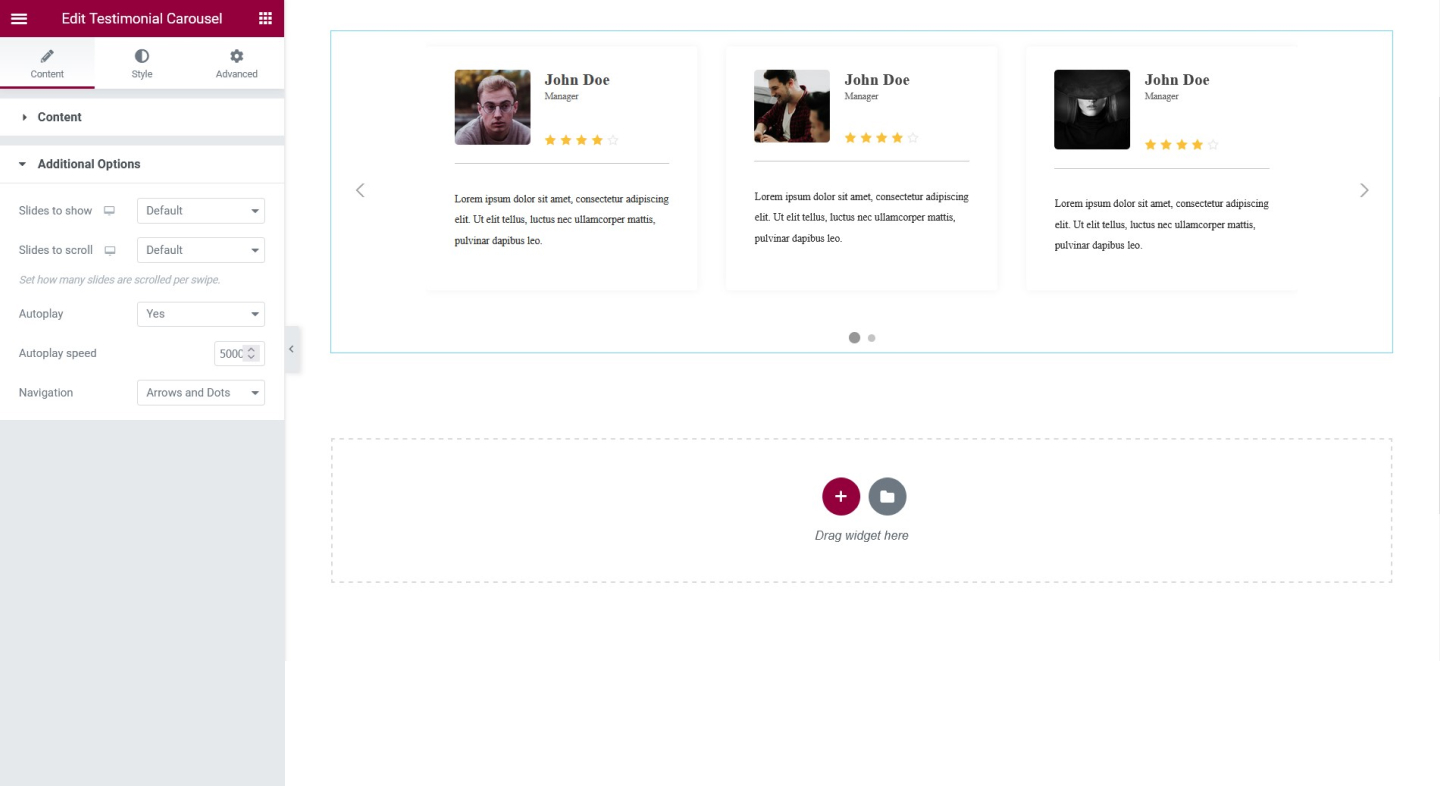Viewport: 1440px width, 786px height.
Task: Click responsive device icon next to Slides to show
Action: (x=110, y=211)
